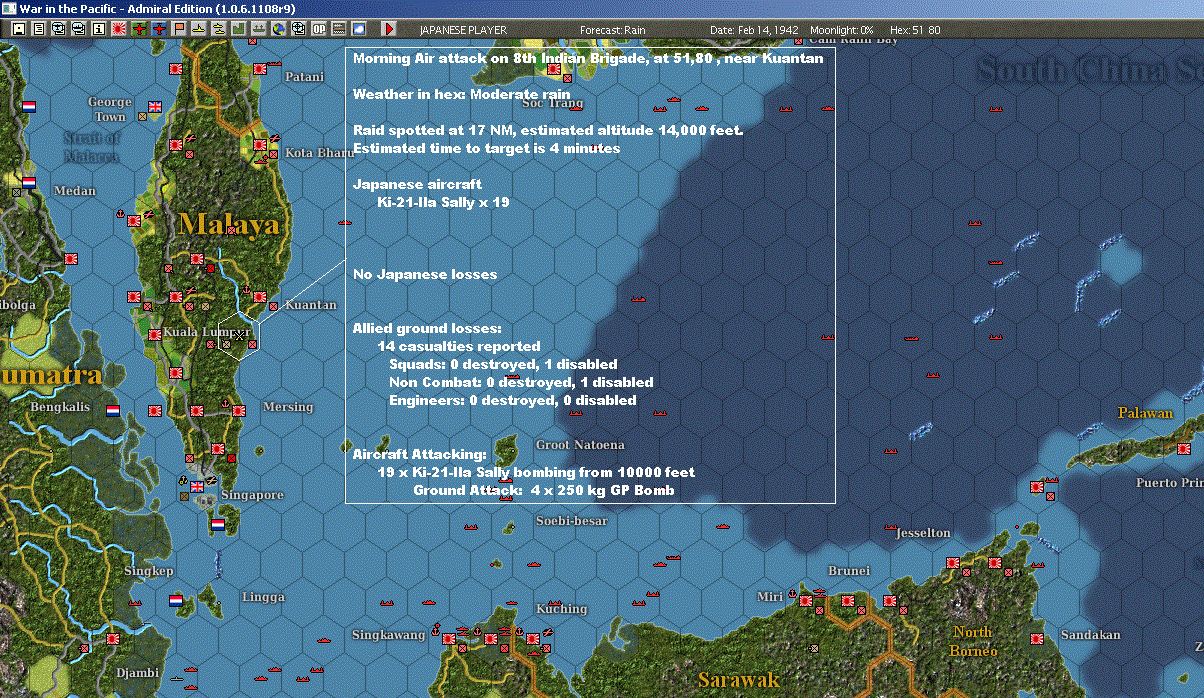Viewport: 1204px width, 698px height.
Task: Click the info 'i' toolbar icon
Action: (x=99, y=29)
